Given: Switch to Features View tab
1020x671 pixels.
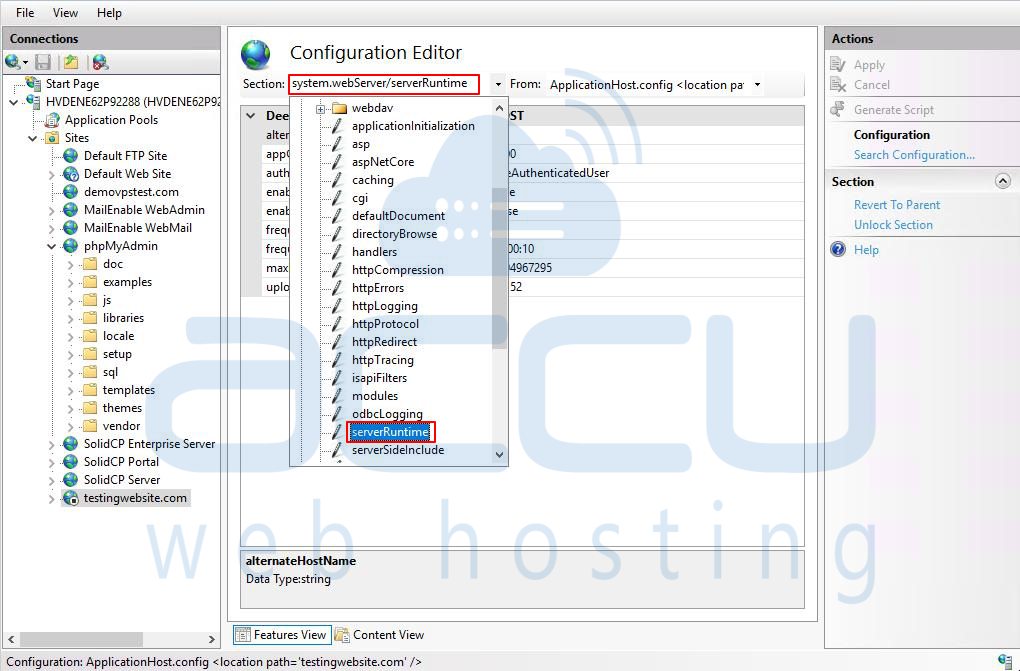Looking at the screenshot, I should (x=282, y=635).
